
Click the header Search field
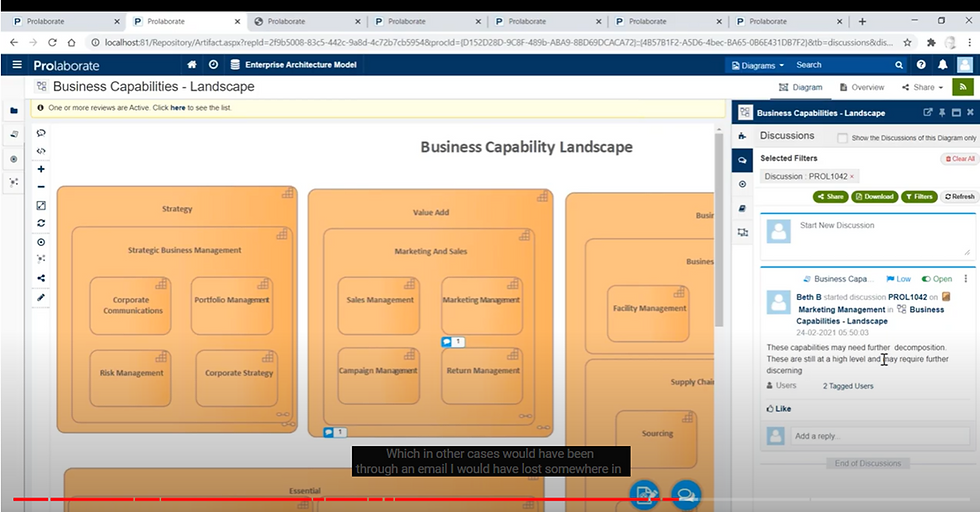coord(841,65)
